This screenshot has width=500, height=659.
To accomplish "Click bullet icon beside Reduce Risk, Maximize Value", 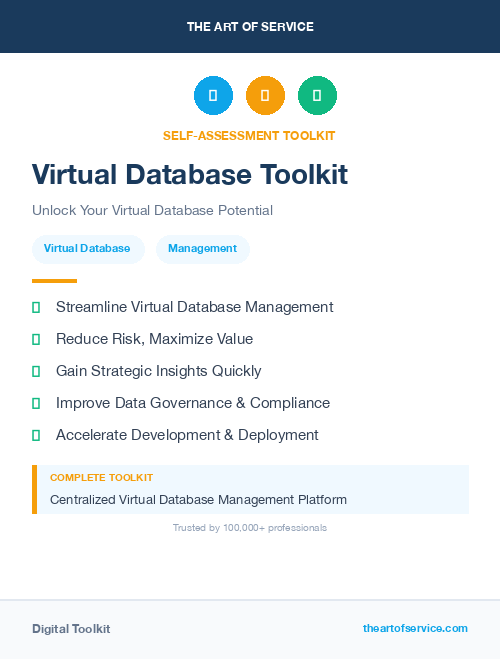I will 36,339.
